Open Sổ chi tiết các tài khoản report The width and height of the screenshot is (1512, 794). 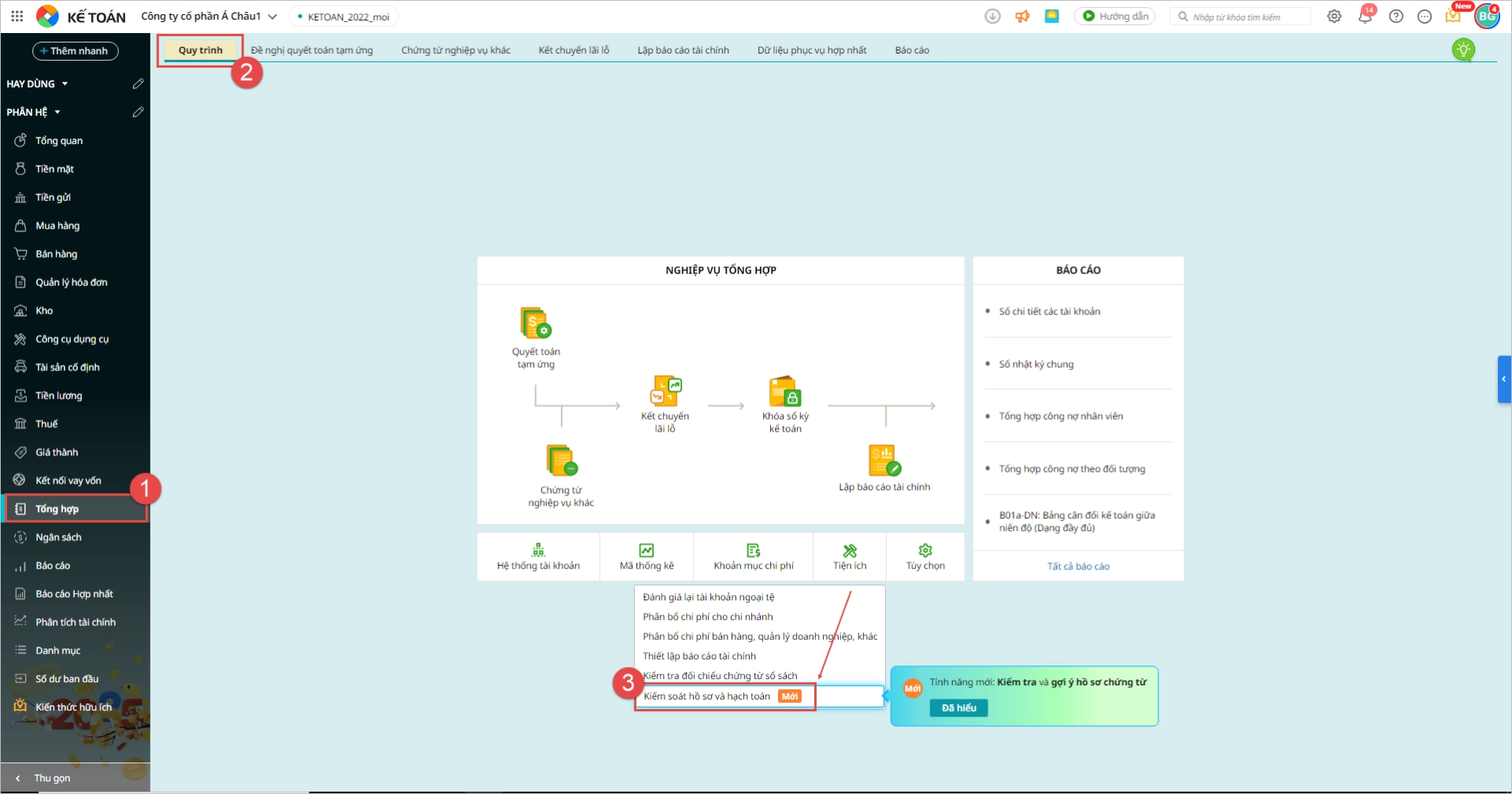pyautogui.click(x=1050, y=311)
